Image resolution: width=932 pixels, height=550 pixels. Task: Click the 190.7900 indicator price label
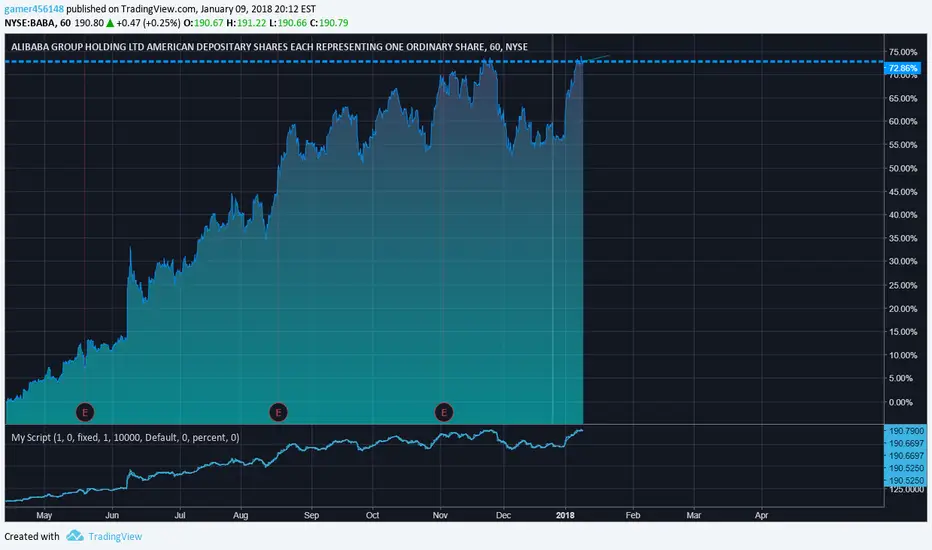(905, 431)
